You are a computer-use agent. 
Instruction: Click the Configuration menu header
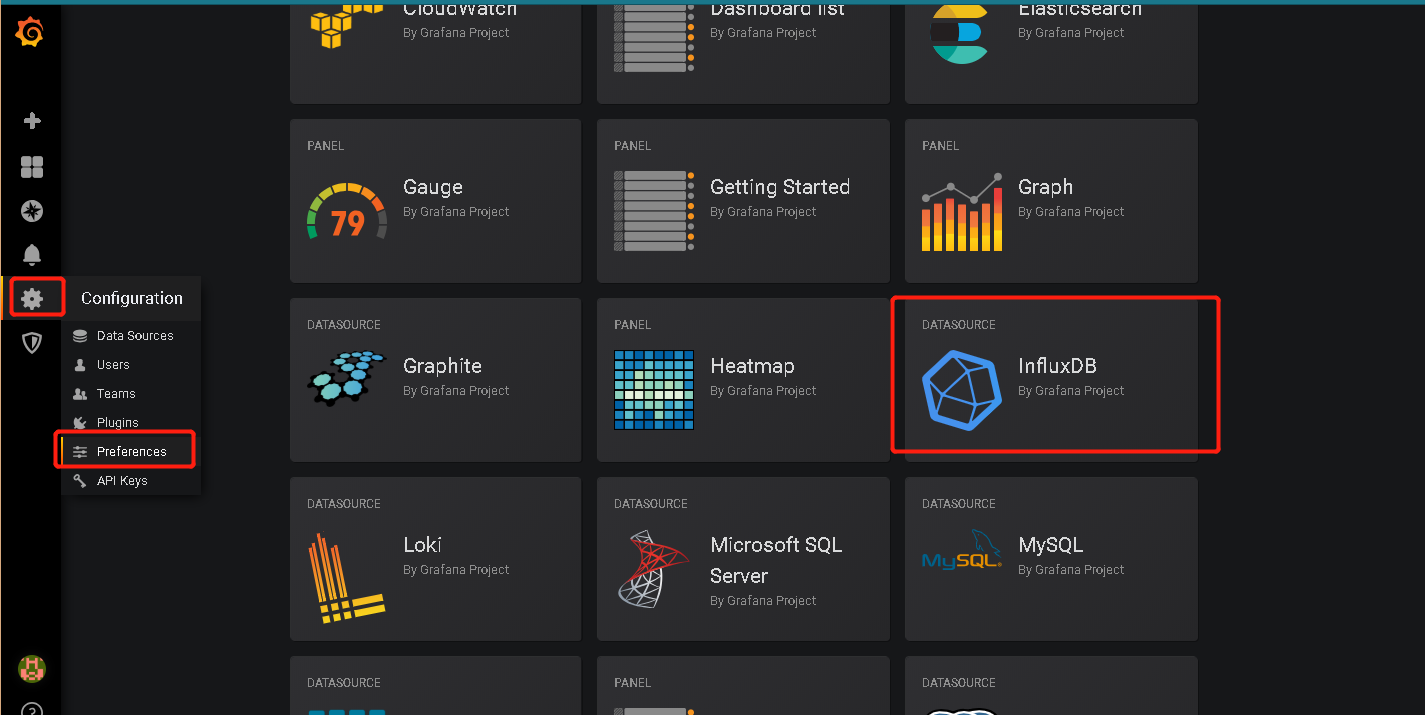point(132,298)
